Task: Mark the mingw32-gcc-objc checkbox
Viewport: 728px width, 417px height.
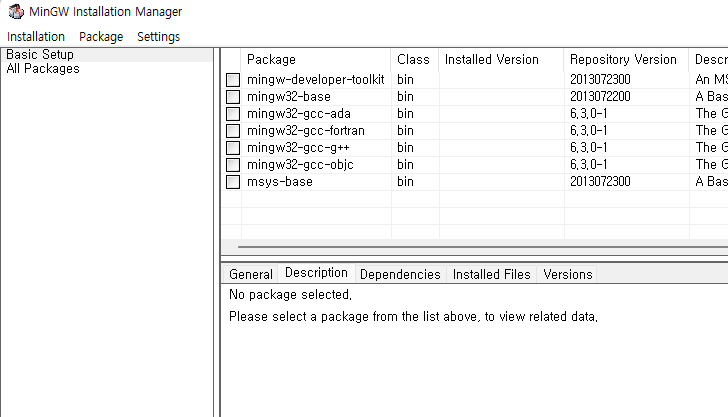Action: 233,165
